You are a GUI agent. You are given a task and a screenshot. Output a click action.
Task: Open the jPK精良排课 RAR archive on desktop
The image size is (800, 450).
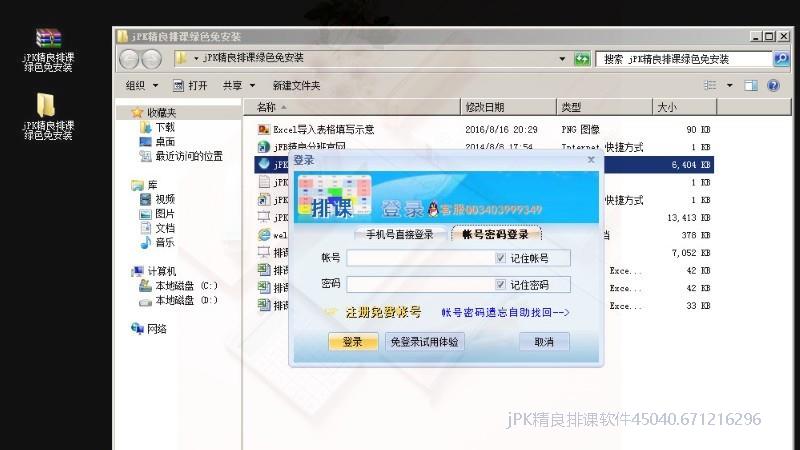pos(48,50)
